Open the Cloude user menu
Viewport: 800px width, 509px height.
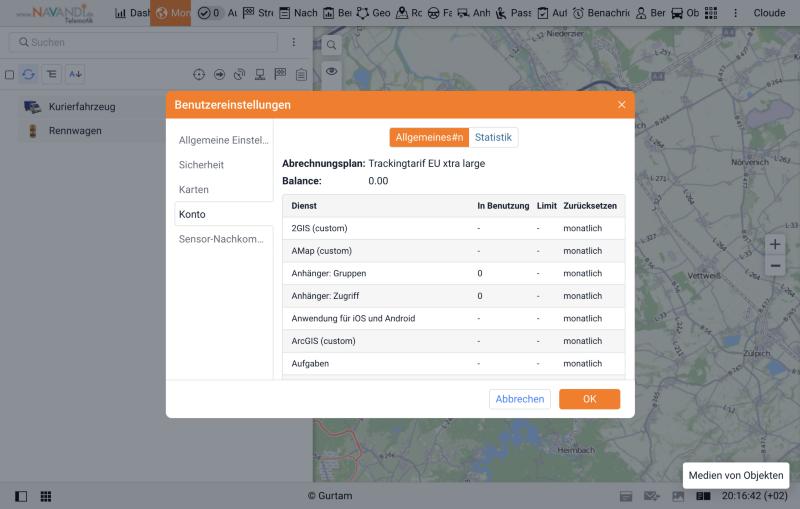(769, 13)
